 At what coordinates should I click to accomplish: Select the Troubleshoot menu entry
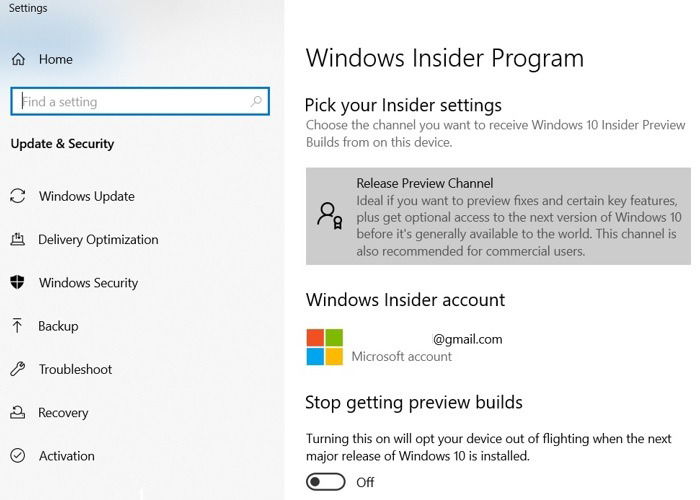click(x=75, y=369)
